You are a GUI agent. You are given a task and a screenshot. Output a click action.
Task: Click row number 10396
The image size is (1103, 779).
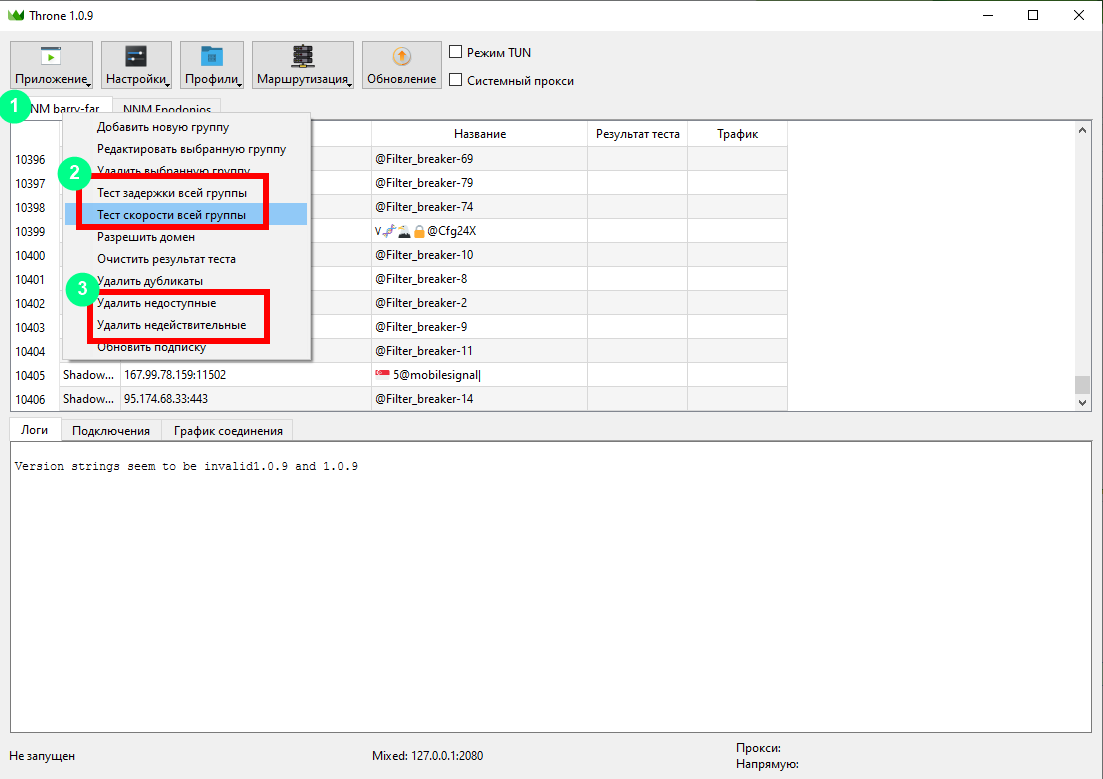click(x=30, y=160)
